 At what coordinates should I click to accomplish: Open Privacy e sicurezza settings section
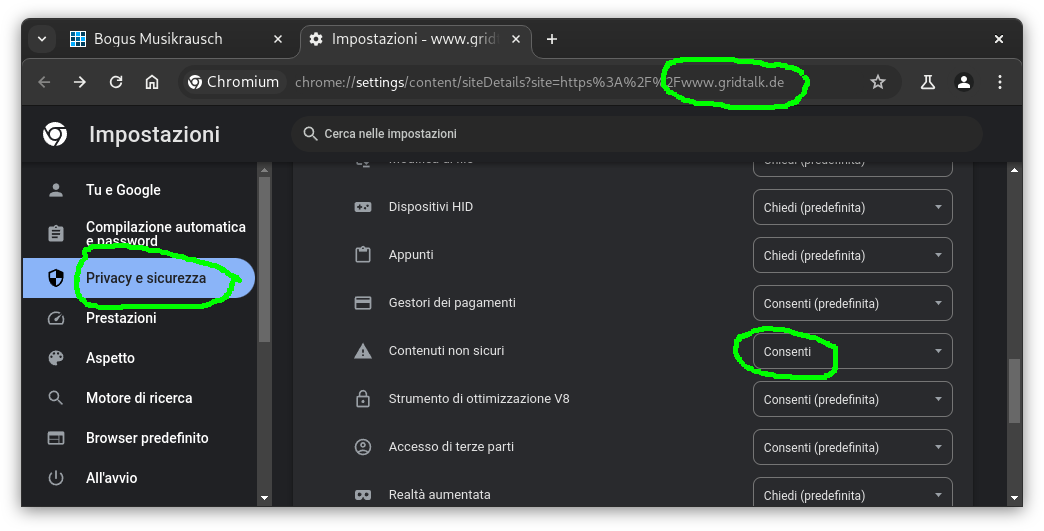145,278
